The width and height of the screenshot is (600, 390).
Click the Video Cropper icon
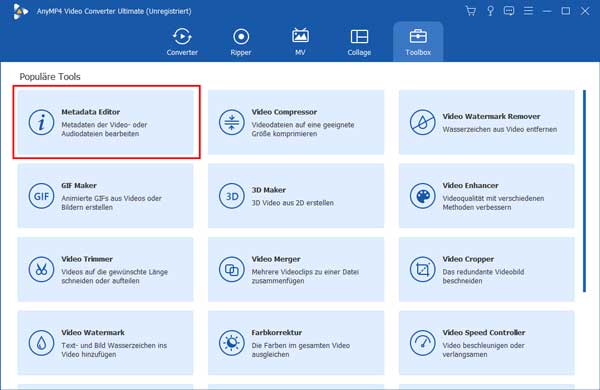point(422,269)
